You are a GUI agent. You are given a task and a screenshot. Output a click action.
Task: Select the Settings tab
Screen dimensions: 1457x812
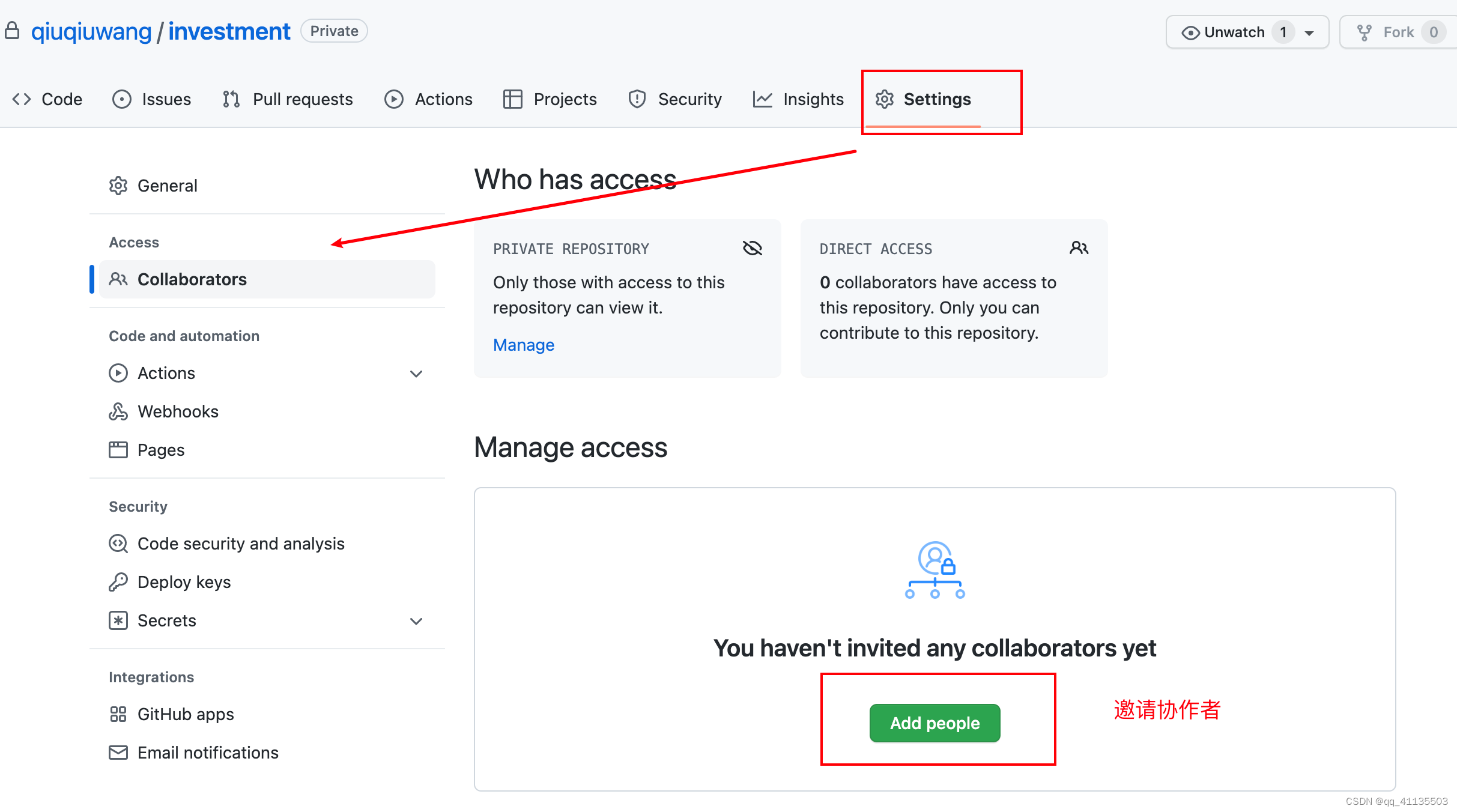(923, 99)
